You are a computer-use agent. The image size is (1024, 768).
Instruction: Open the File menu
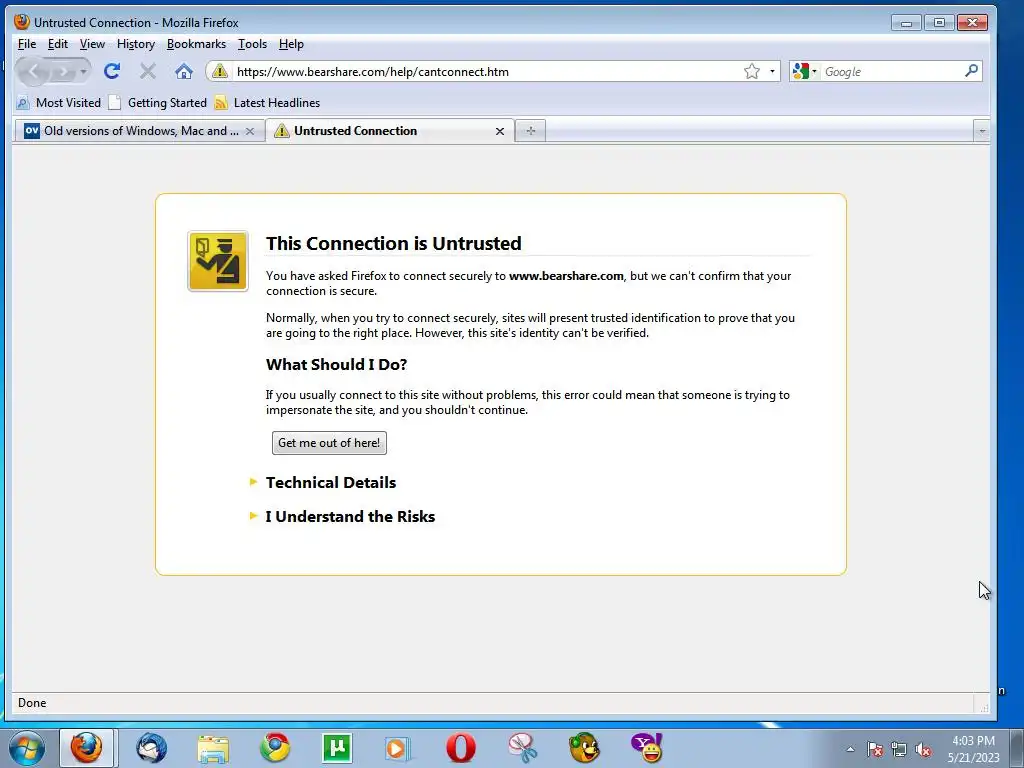point(27,44)
